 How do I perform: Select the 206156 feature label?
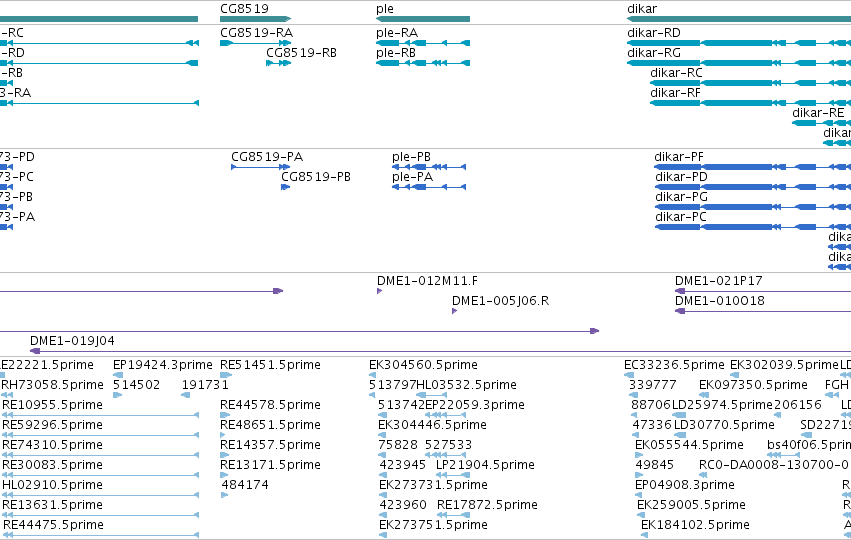[x=798, y=405]
